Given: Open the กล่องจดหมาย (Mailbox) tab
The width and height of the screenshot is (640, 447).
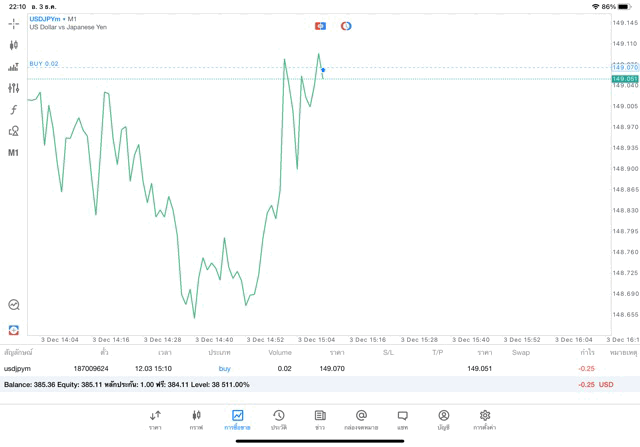Looking at the screenshot, I should [361, 420].
